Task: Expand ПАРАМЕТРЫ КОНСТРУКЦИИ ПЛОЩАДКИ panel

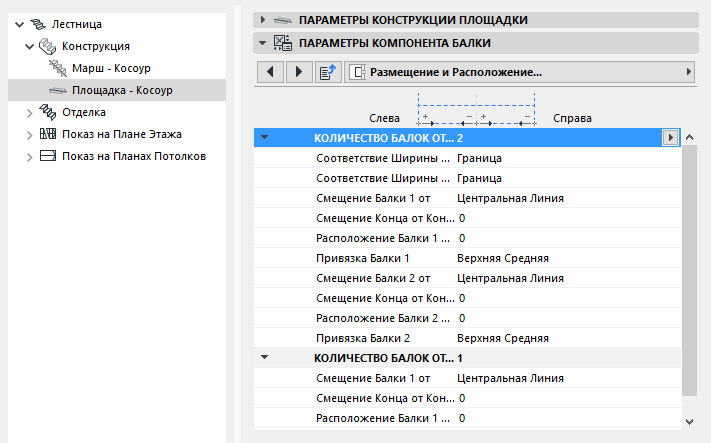Action: (x=262, y=20)
